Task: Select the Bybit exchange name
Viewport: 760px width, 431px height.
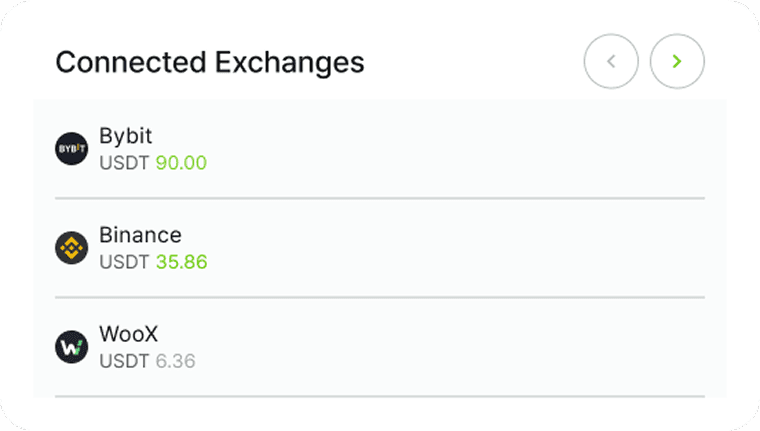Action: click(x=126, y=136)
